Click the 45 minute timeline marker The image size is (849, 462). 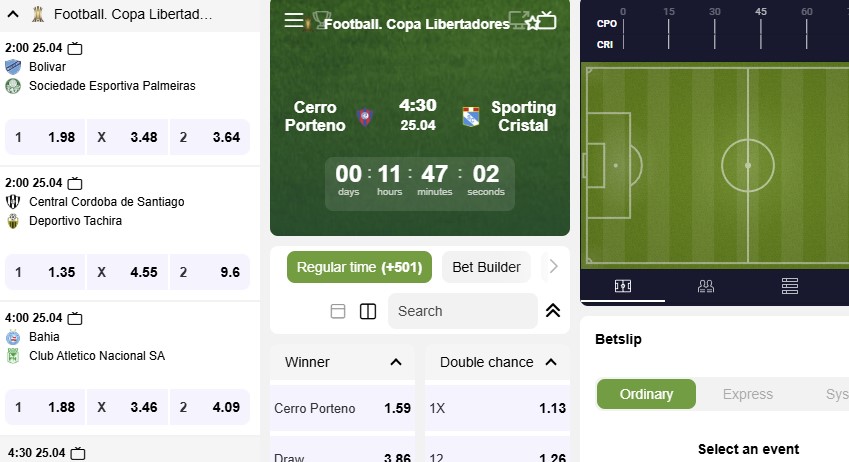click(760, 12)
